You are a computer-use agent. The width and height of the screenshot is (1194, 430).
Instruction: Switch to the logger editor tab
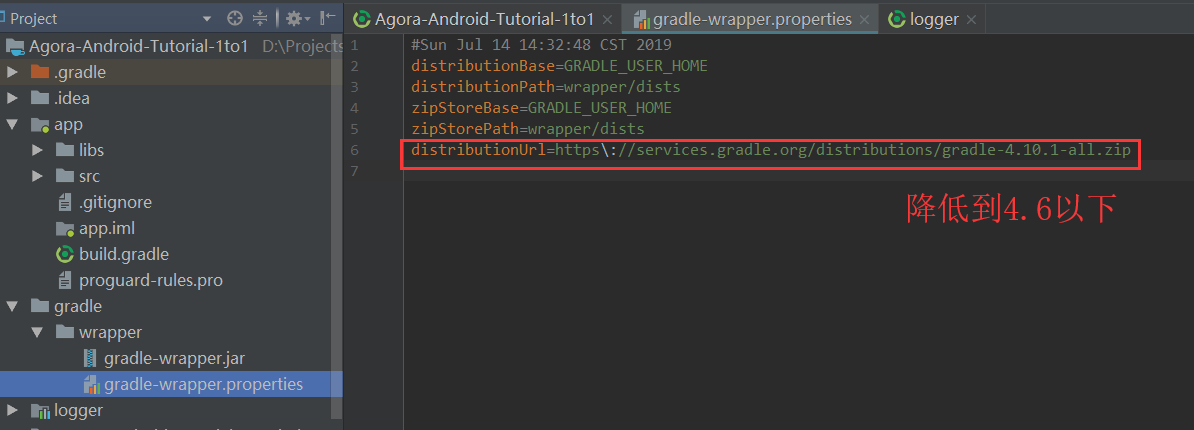[934, 19]
